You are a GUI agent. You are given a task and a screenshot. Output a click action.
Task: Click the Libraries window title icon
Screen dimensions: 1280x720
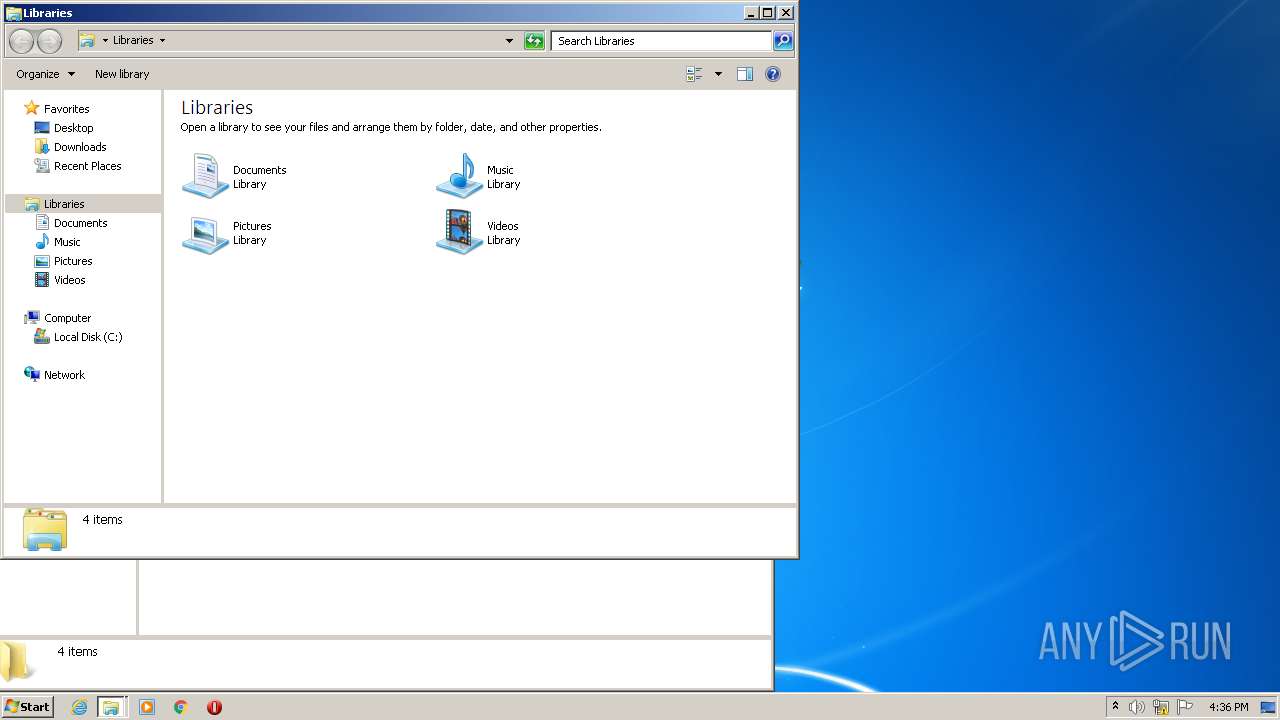(x=13, y=13)
